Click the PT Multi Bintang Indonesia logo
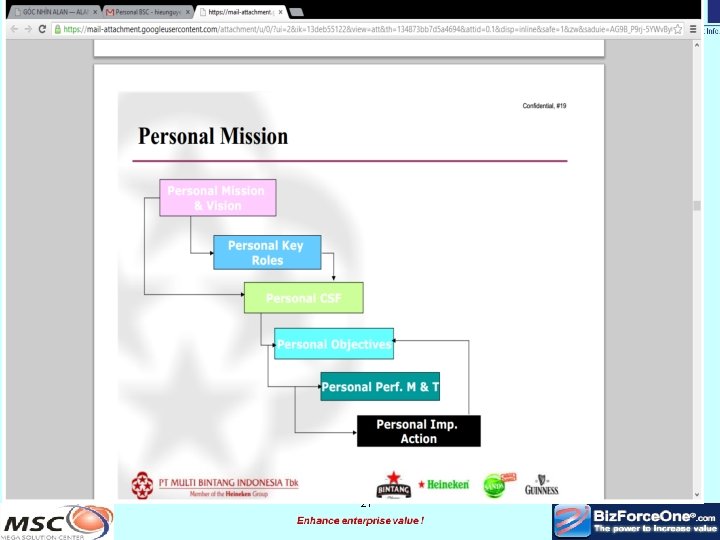 214,485
